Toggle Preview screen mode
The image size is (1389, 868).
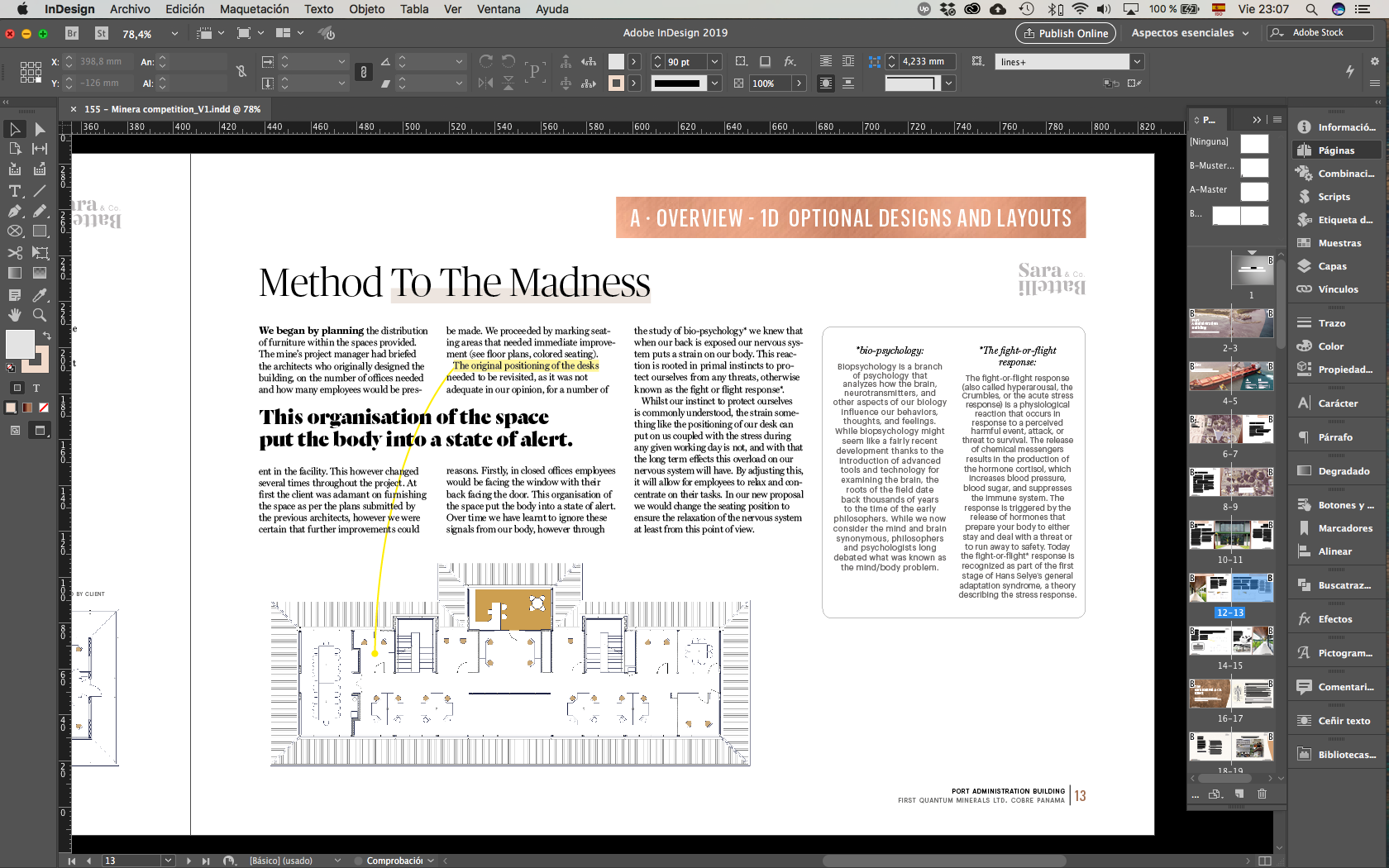click(39, 430)
